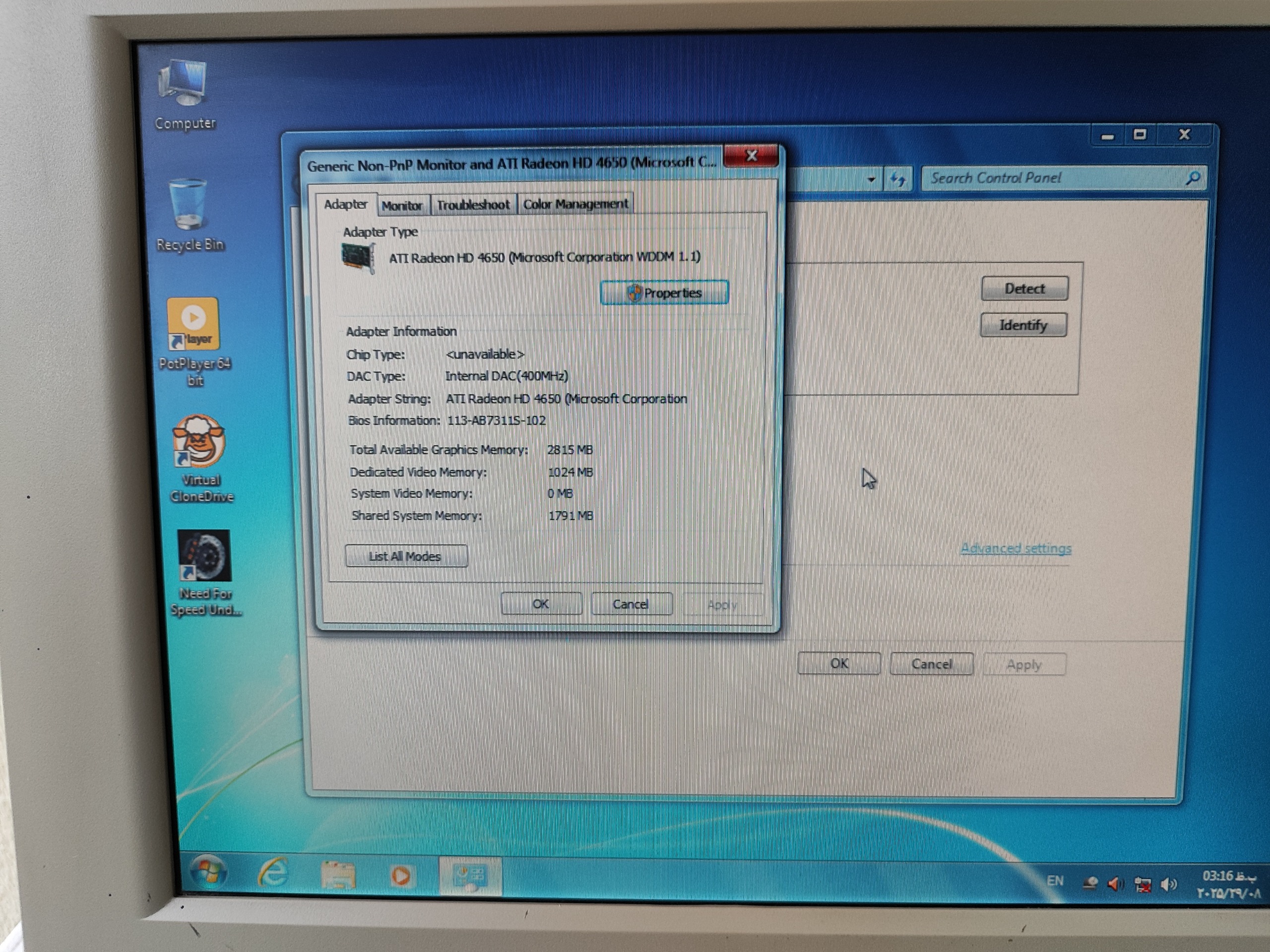
Task: Open the Windows Start menu
Action: [x=208, y=873]
